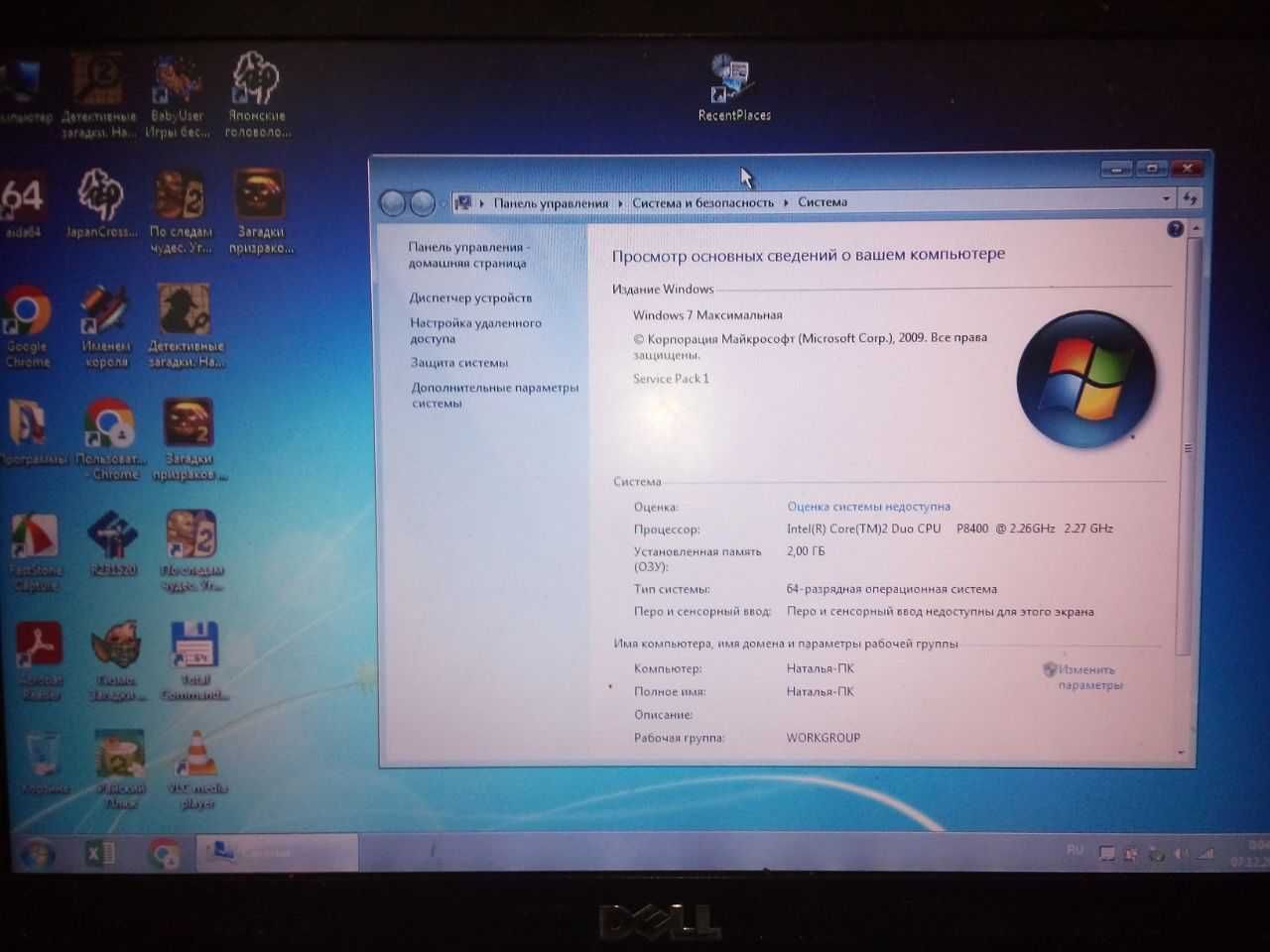Open Детективные загадки icon with detective silhouette
Screen dimensions: 1270x952
(186, 327)
